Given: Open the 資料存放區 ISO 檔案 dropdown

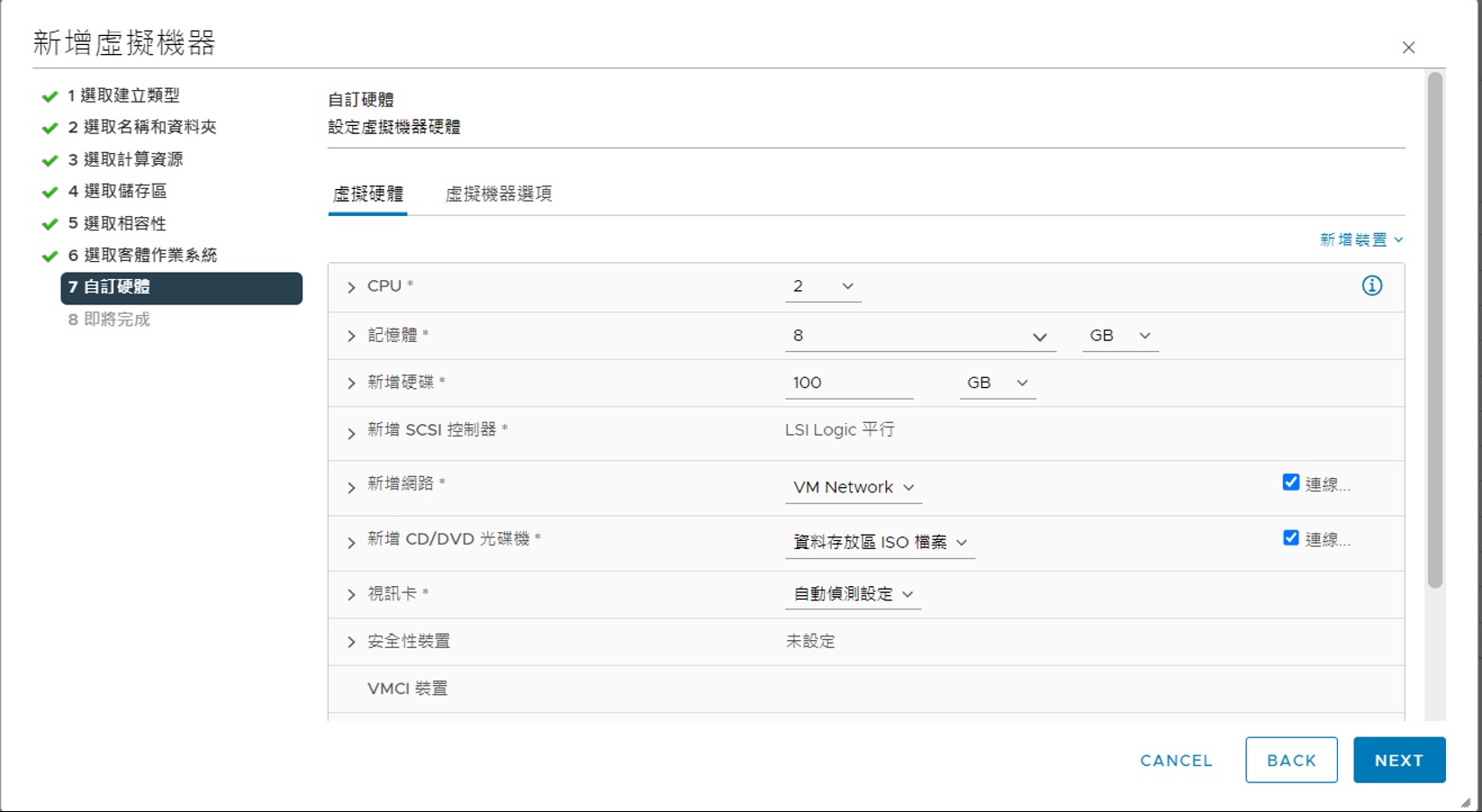Looking at the screenshot, I should click(x=880, y=542).
